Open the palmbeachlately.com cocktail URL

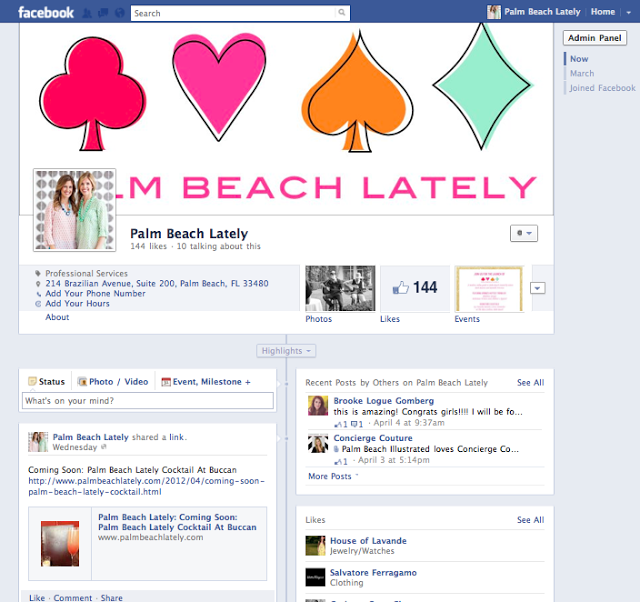147,486
